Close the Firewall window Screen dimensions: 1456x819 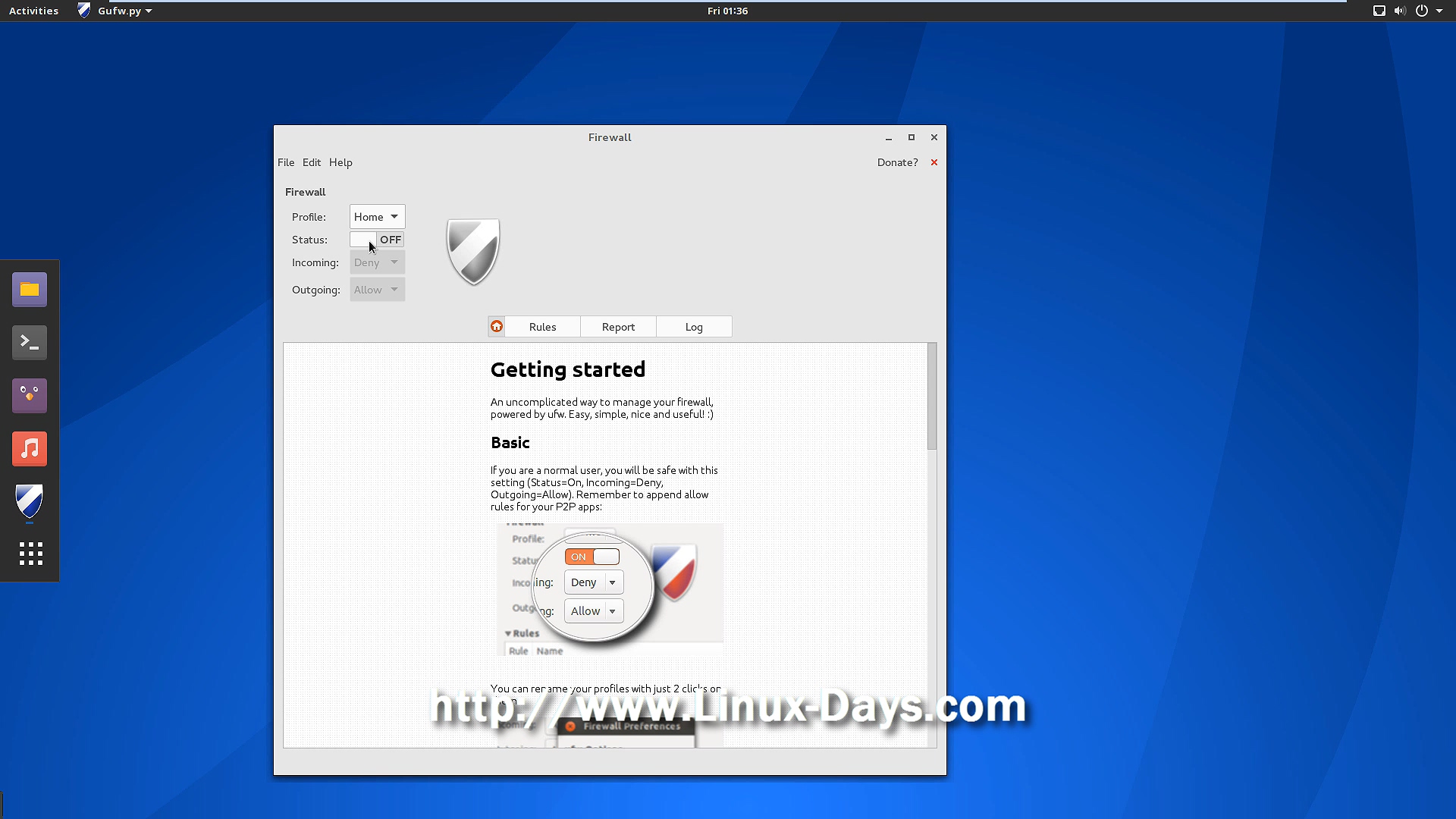coord(934,137)
